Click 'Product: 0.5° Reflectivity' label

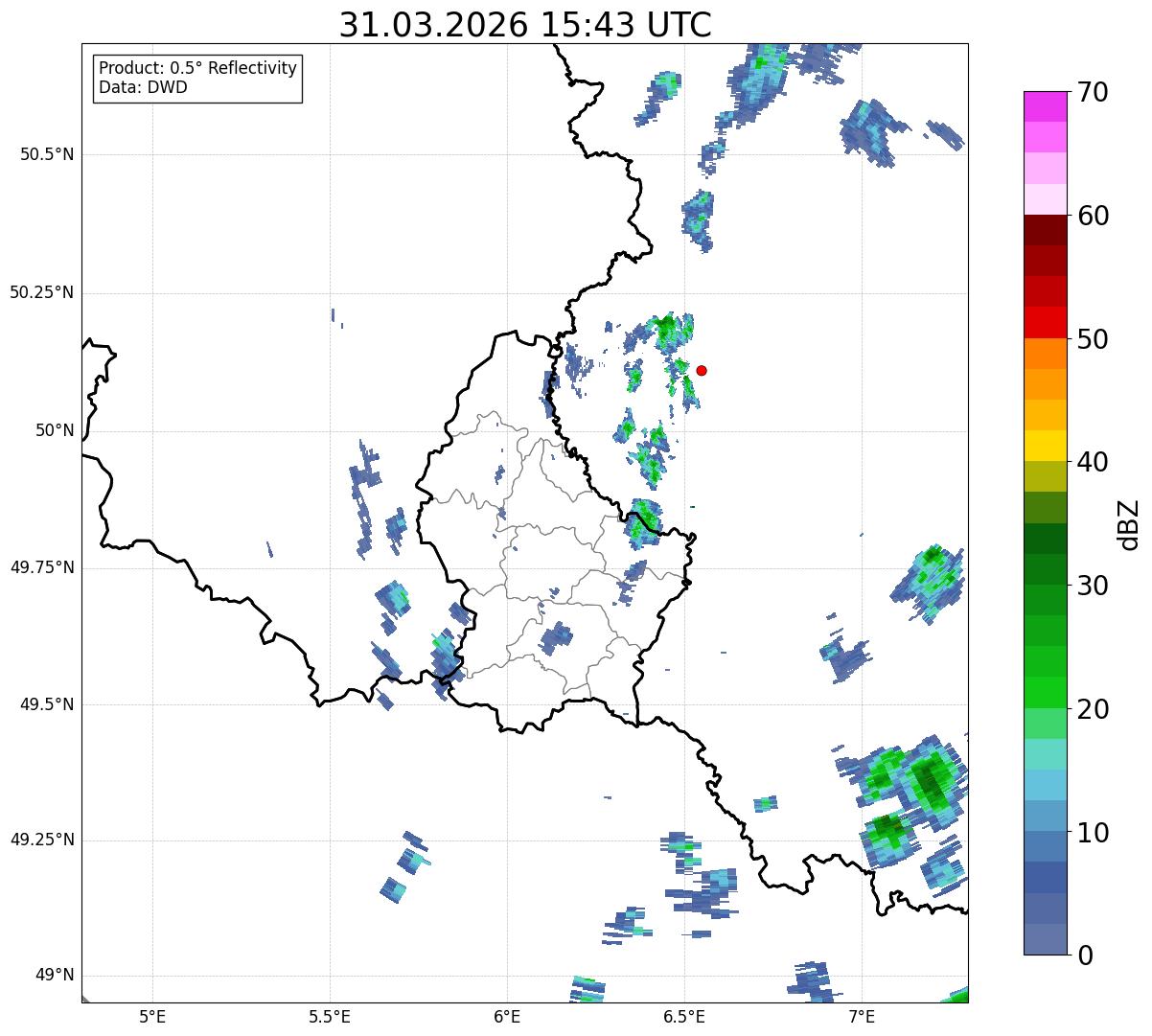[x=198, y=68]
